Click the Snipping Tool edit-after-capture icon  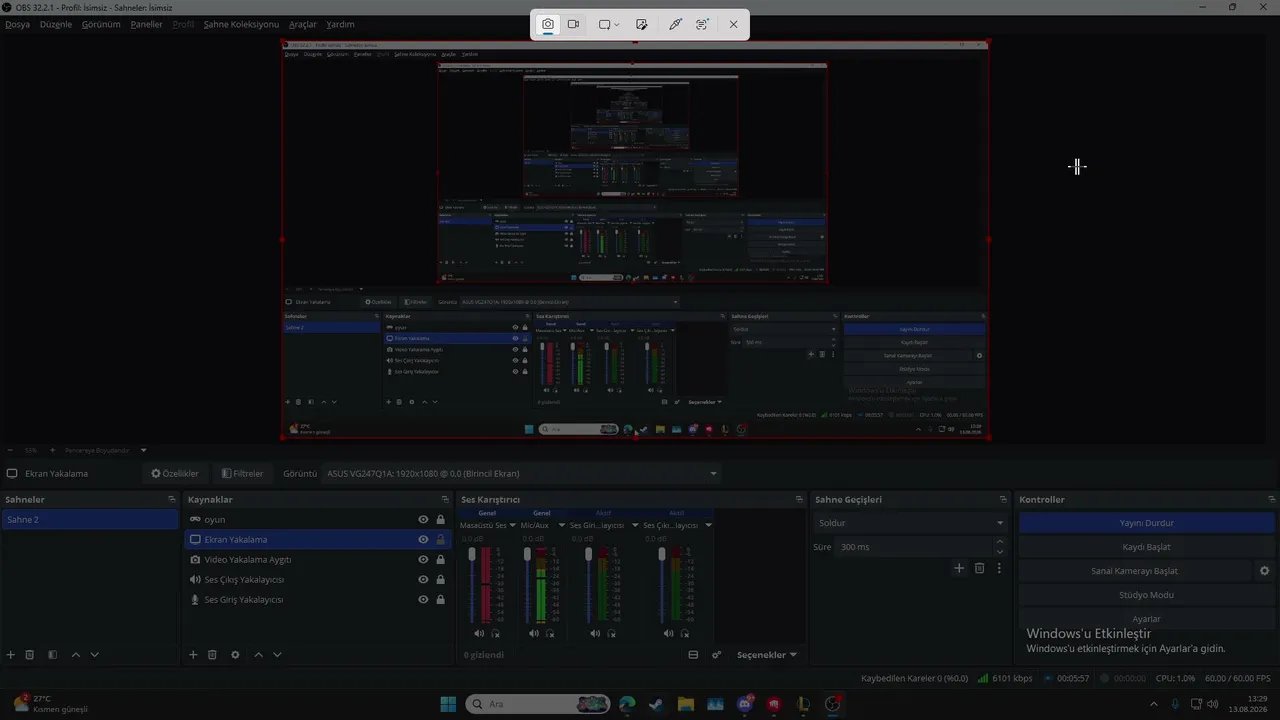tap(642, 24)
